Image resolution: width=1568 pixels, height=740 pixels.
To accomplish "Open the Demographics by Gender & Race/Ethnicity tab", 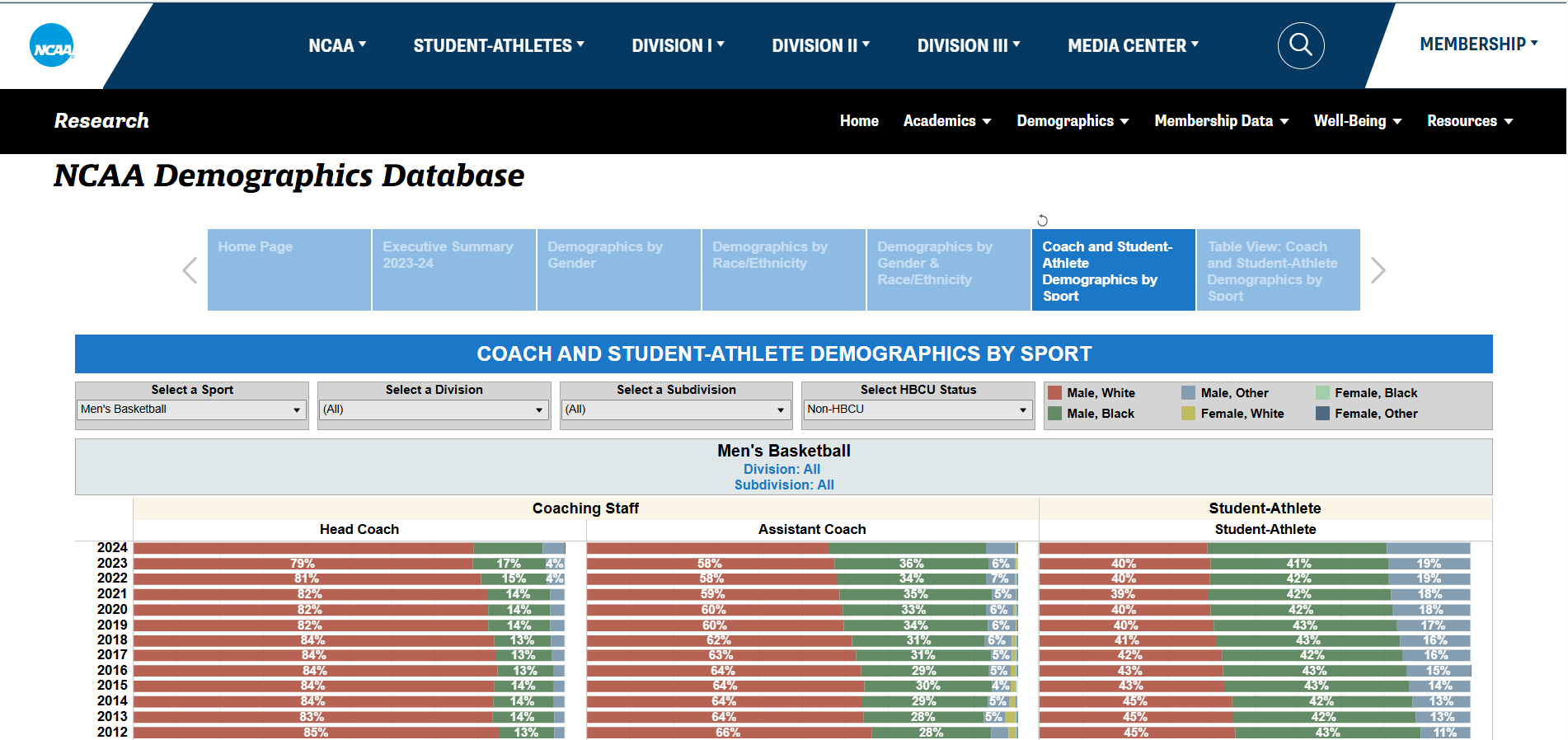I will click(x=949, y=269).
